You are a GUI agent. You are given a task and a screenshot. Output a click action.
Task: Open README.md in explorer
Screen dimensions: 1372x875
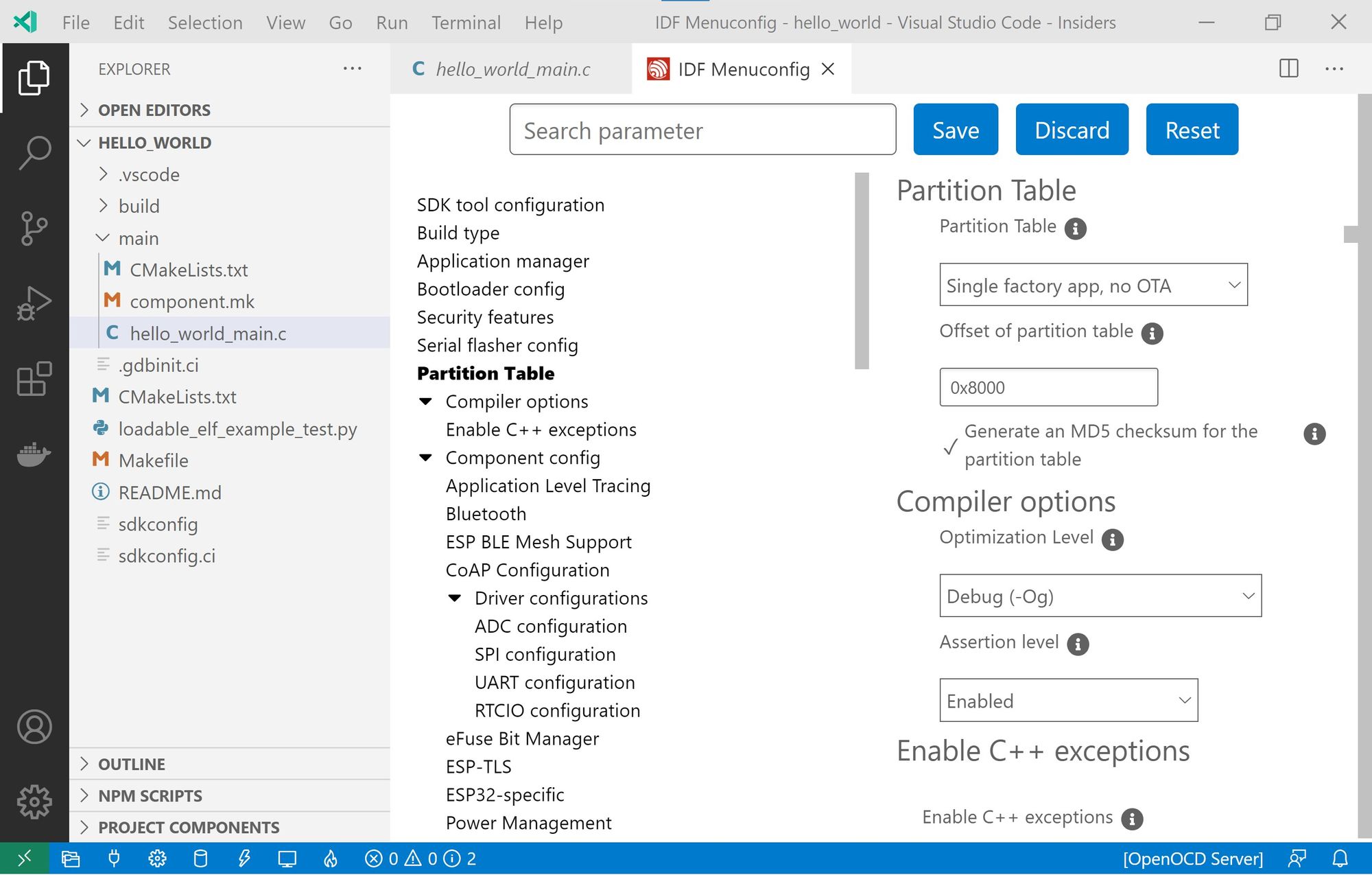[x=169, y=493]
